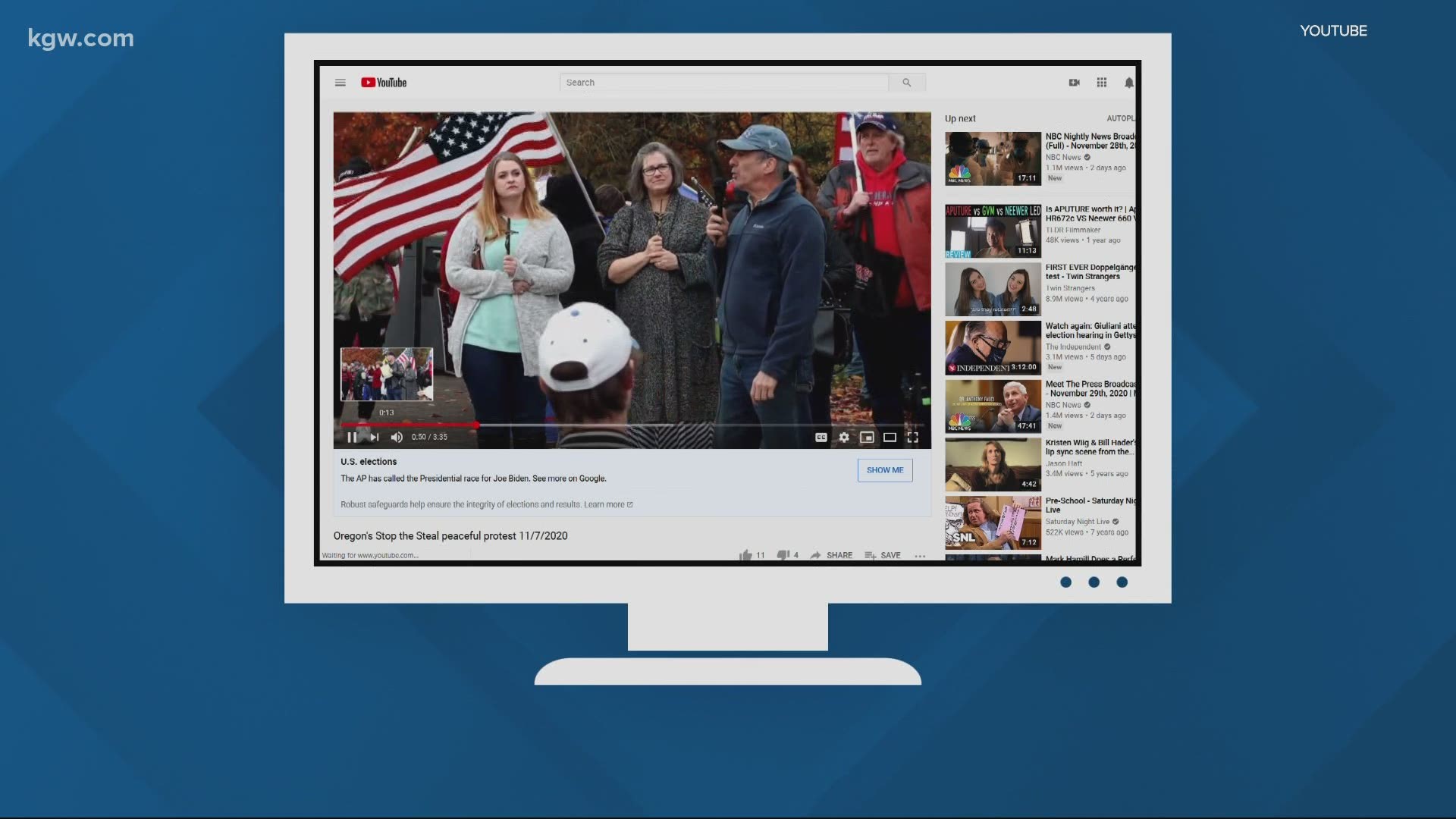Image resolution: width=1456 pixels, height=819 pixels.
Task: Click the SHOW ME button
Action: pyautogui.click(x=885, y=470)
